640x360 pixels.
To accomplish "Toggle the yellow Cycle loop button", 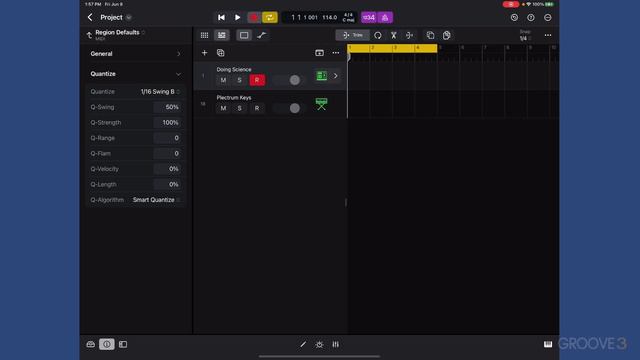I will tap(270, 17).
